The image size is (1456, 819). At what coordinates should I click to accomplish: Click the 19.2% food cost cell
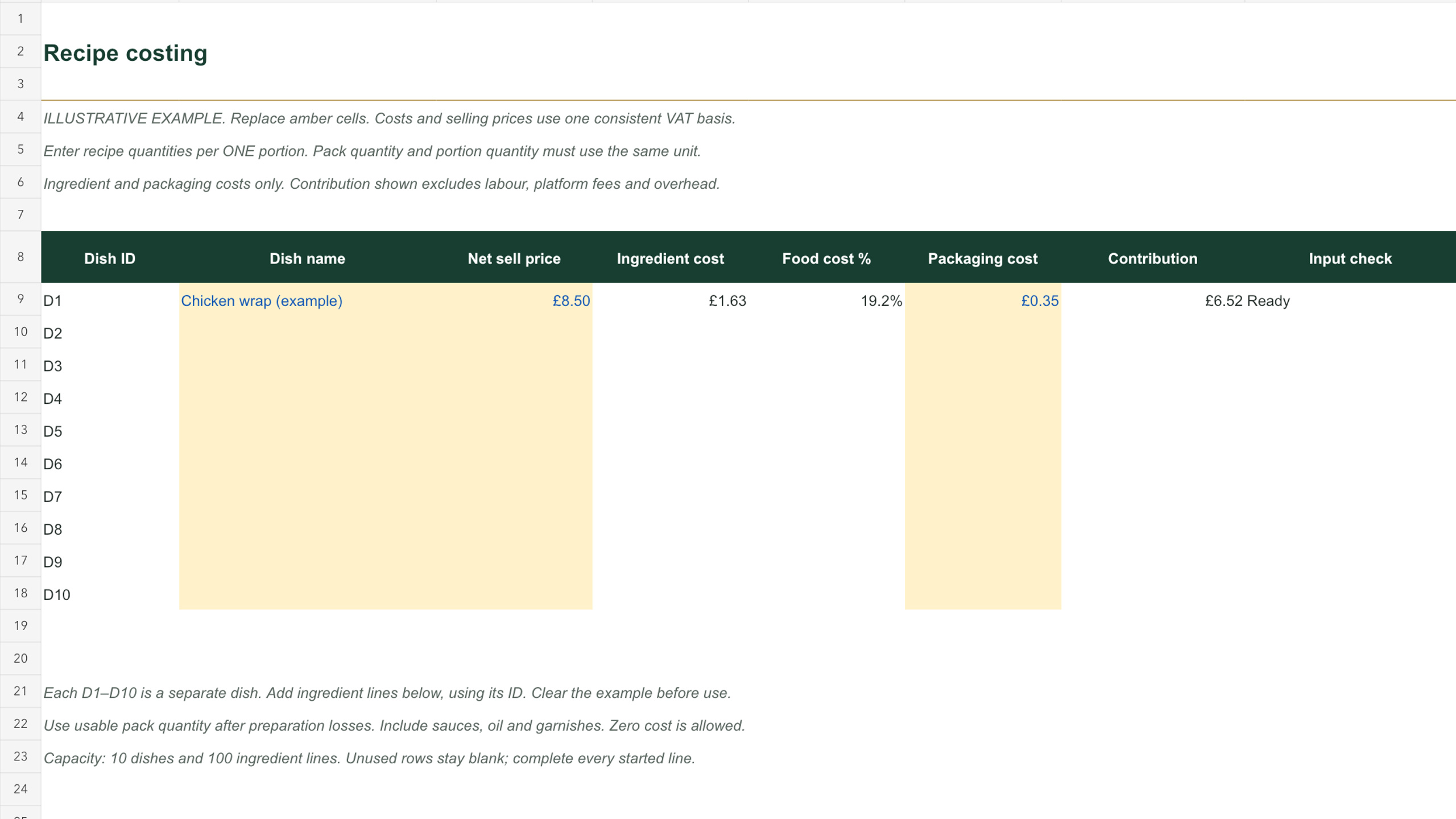[826, 300]
